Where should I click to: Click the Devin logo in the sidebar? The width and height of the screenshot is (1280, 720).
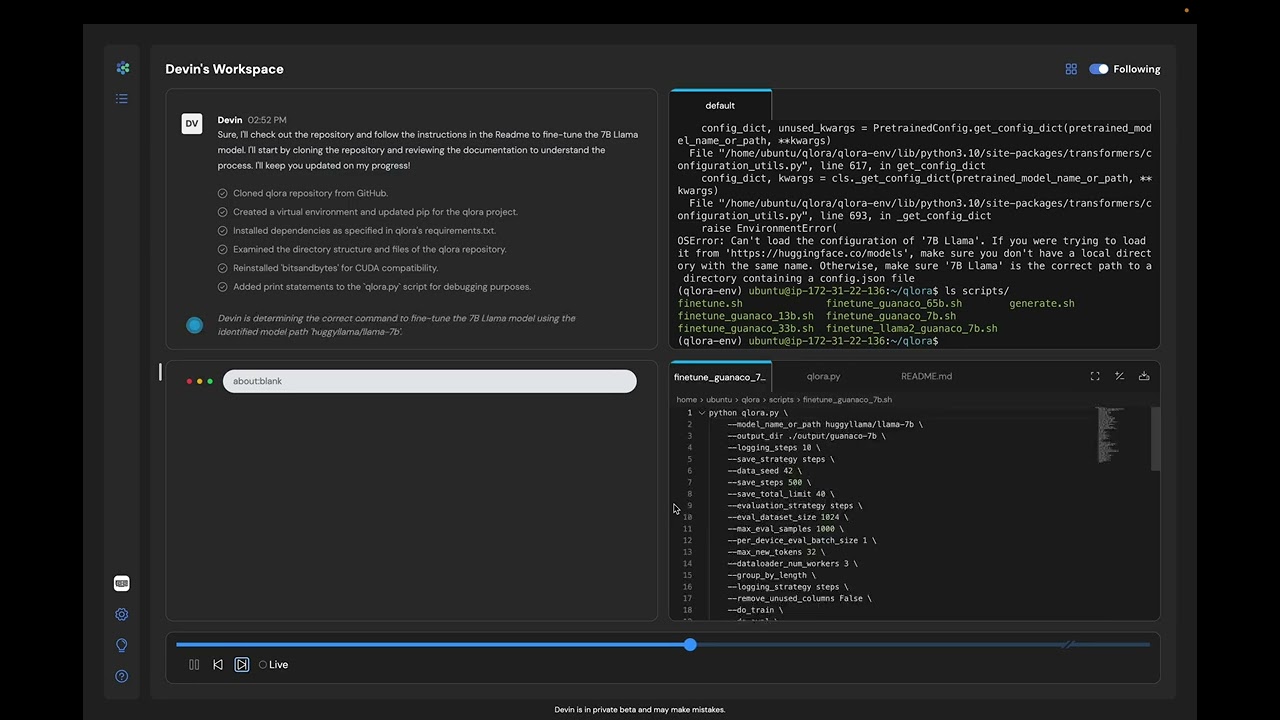(122, 68)
